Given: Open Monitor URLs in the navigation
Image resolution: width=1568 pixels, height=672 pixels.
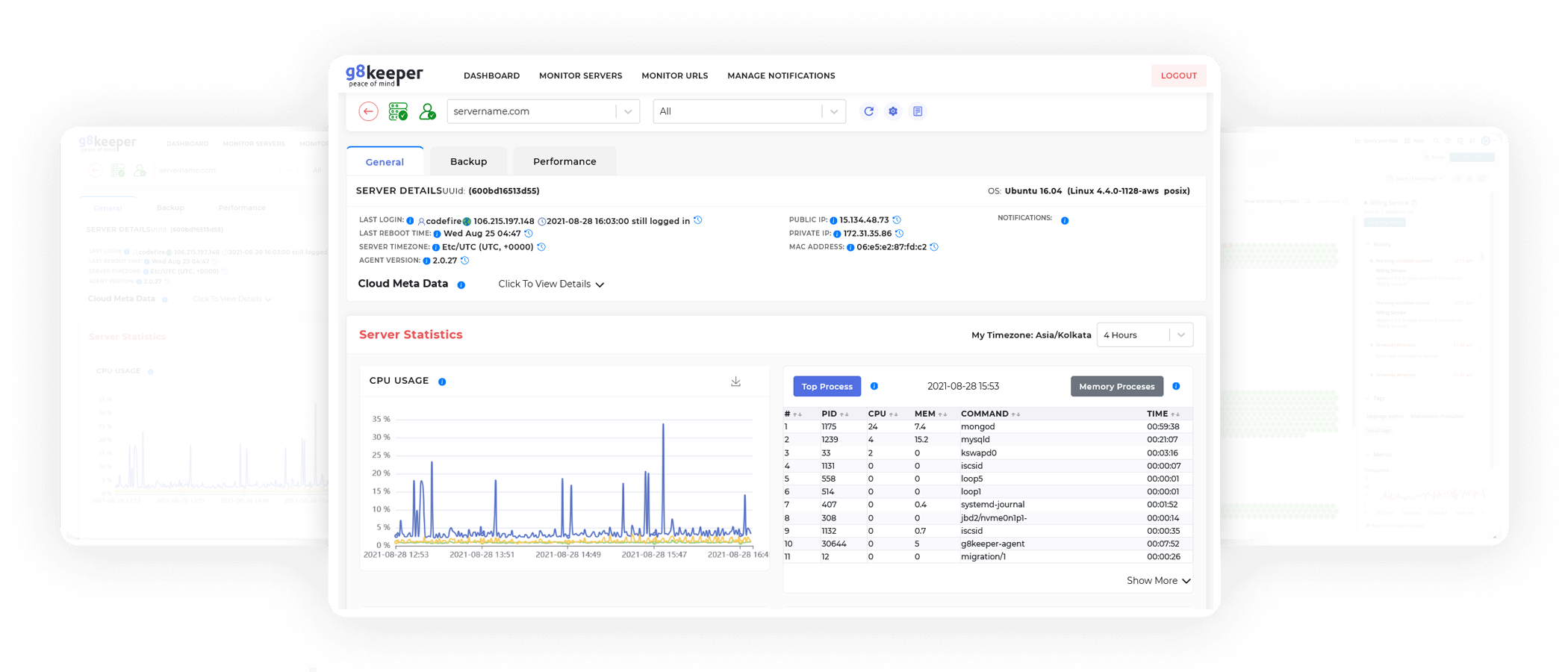Looking at the screenshot, I should (674, 75).
